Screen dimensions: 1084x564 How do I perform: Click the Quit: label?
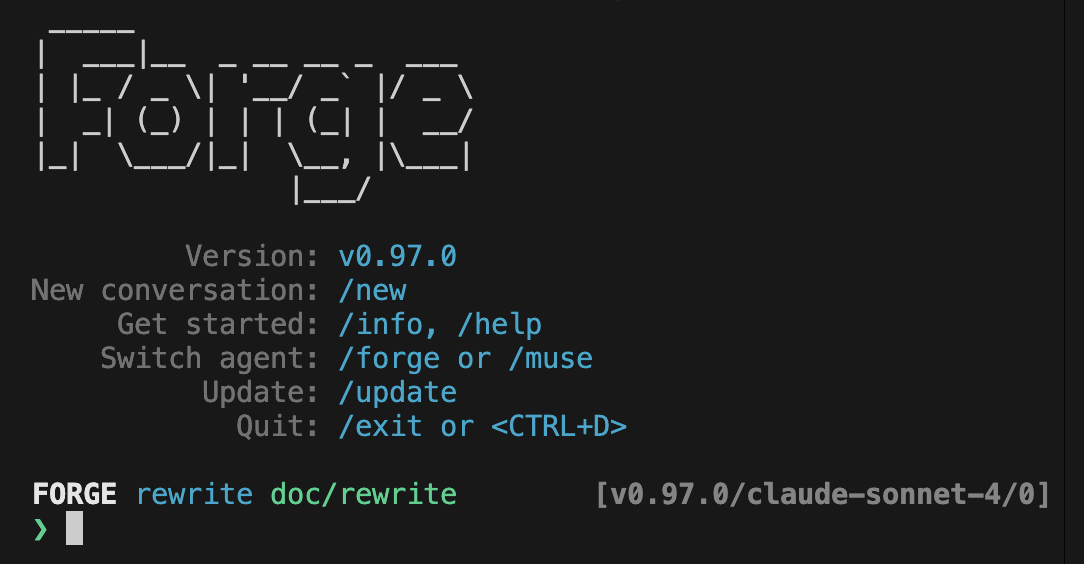pos(277,426)
